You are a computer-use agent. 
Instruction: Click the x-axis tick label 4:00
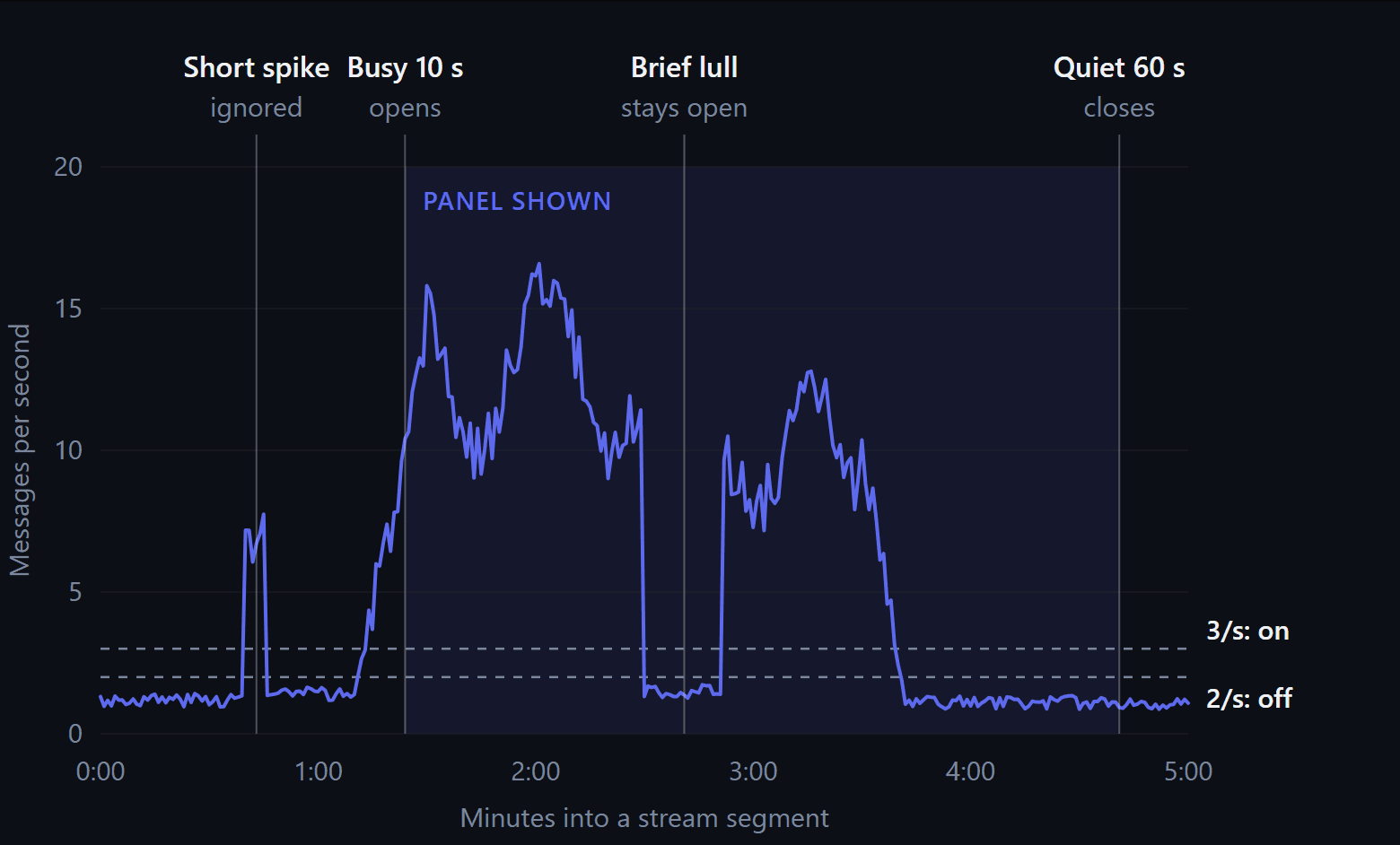[970, 771]
